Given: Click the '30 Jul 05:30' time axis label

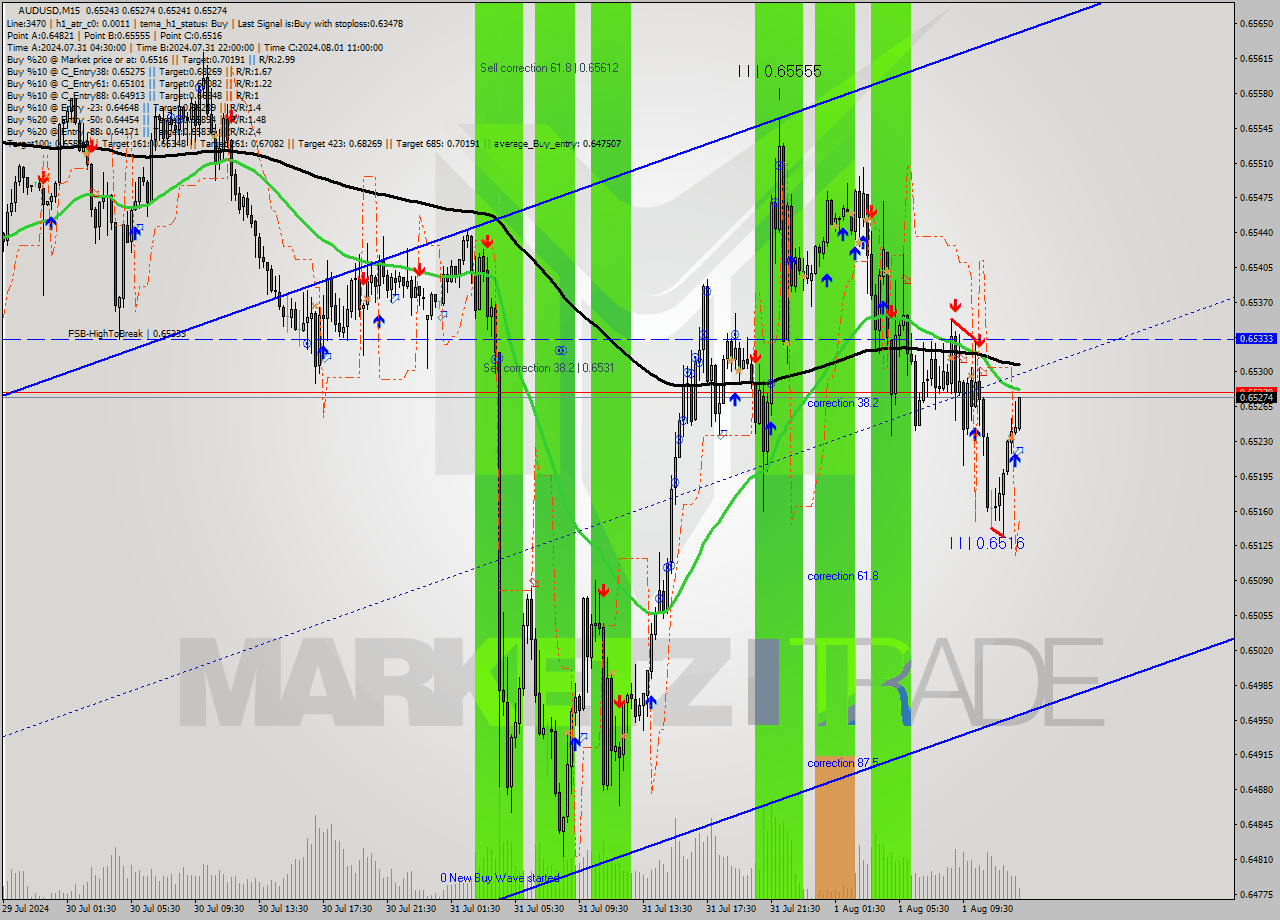Looking at the screenshot, I should pyautogui.click(x=154, y=909).
